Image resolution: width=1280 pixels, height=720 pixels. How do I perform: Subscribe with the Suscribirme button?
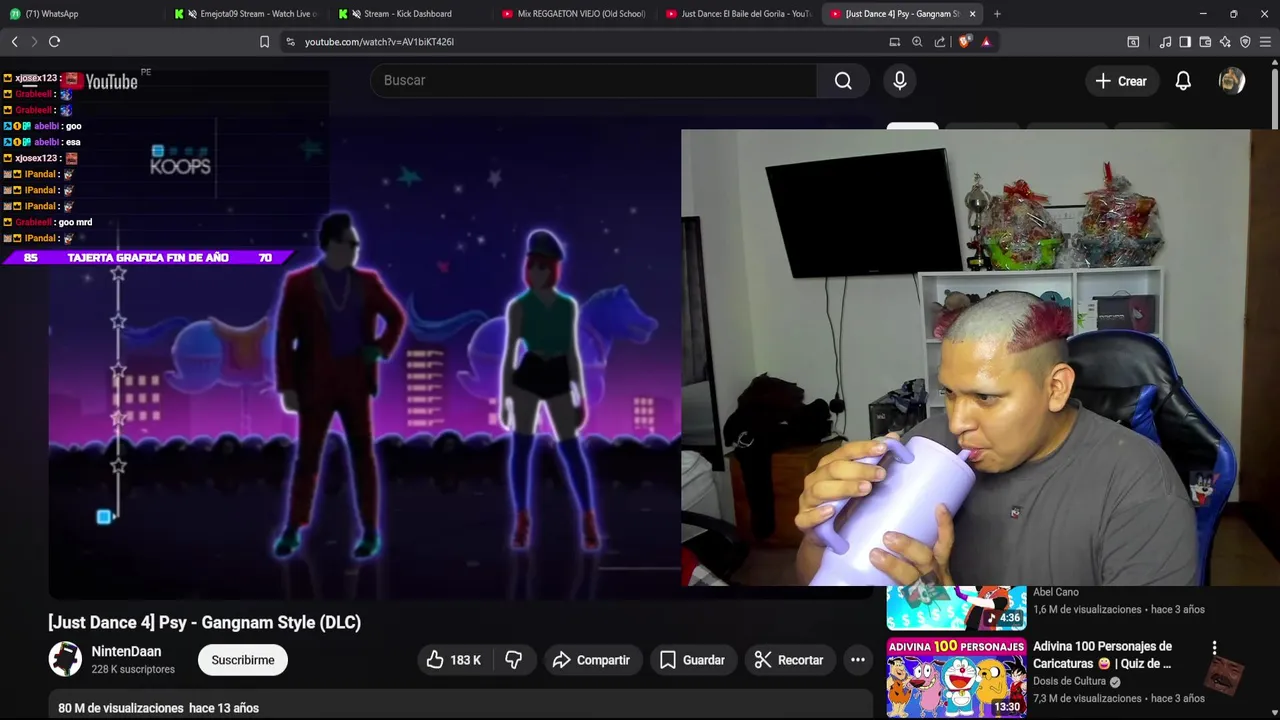[243, 660]
